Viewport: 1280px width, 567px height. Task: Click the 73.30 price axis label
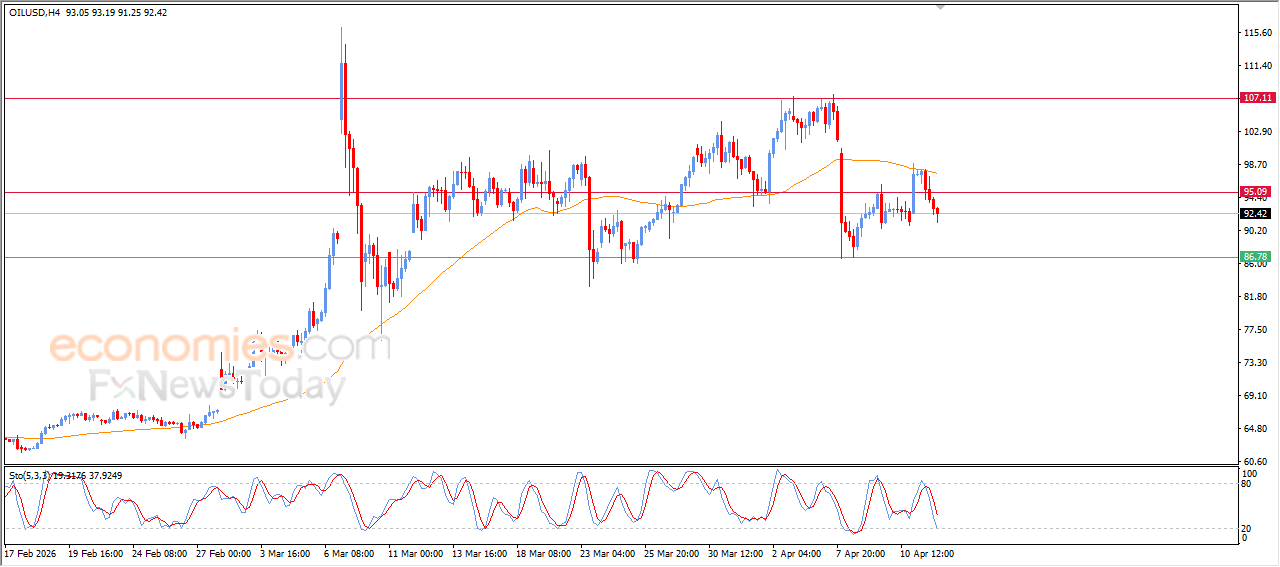(x=1255, y=363)
